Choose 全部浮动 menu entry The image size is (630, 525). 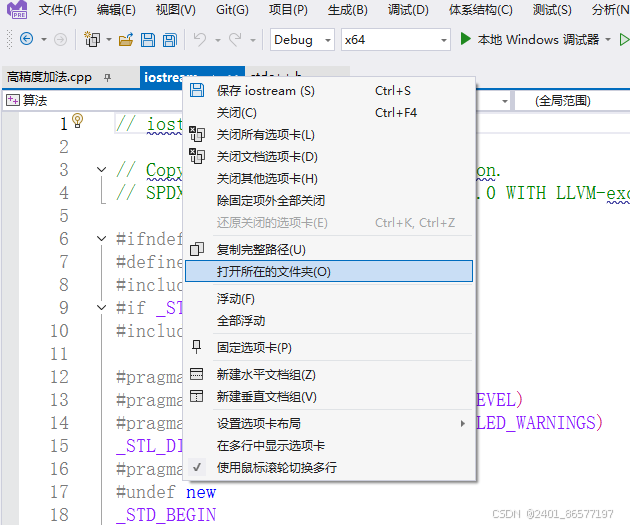[329, 321]
